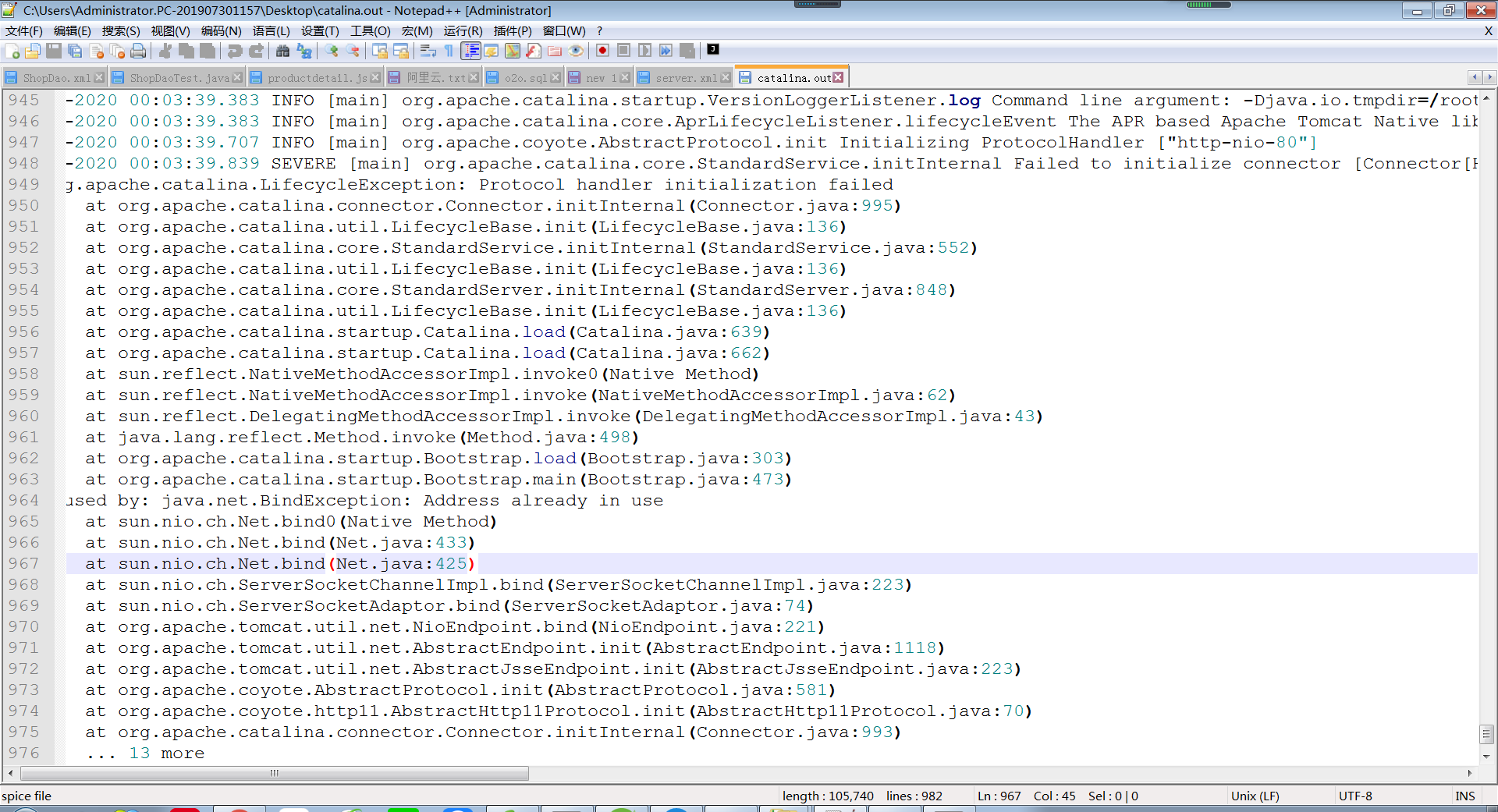Open the 设置(T) menu
This screenshot has height=812, width=1498.
(320, 31)
